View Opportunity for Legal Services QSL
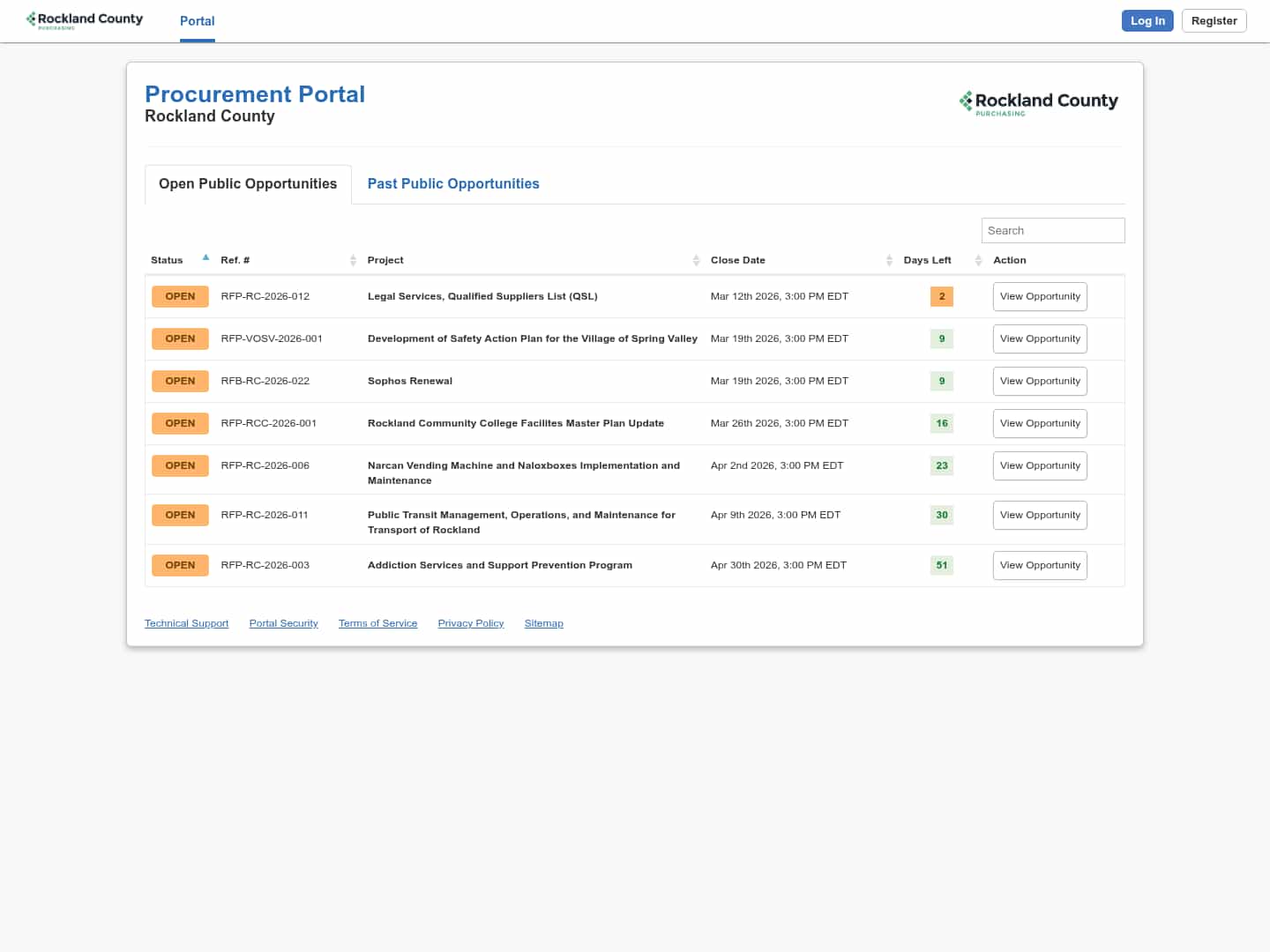This screenshot has width=1270, height=952. pyautogui.click(x=1039, y=296)
